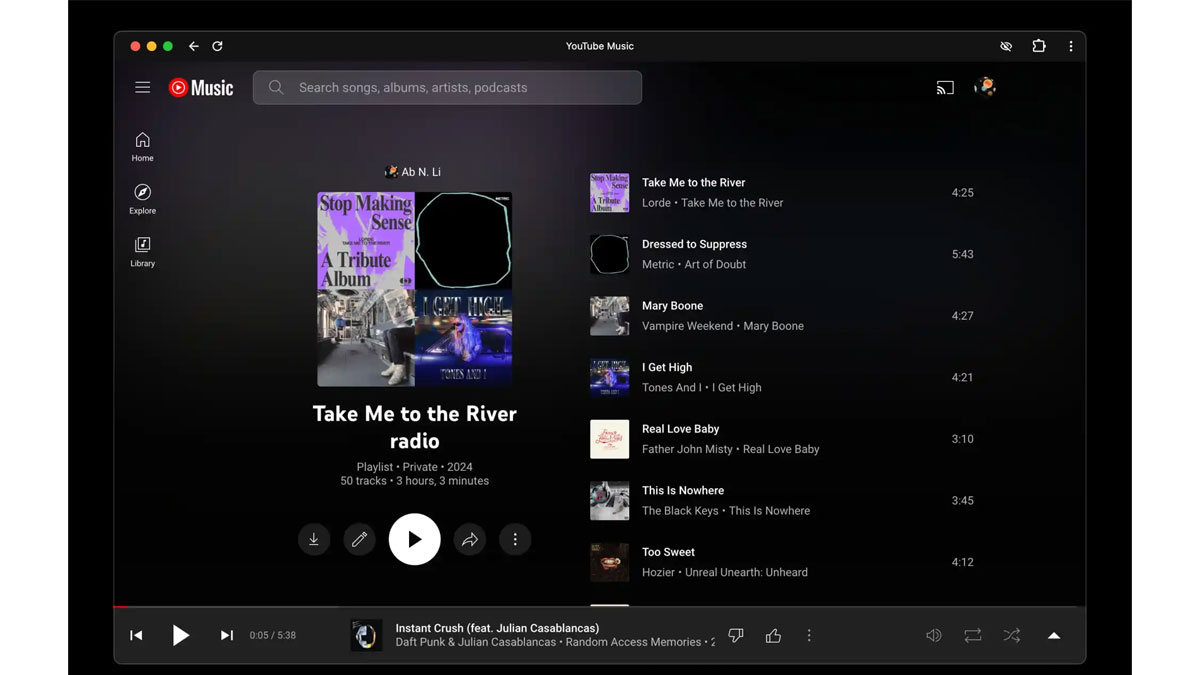
Task: Select the Too Sweet song title
Action: pyautogui.click(x=668, y=552)
